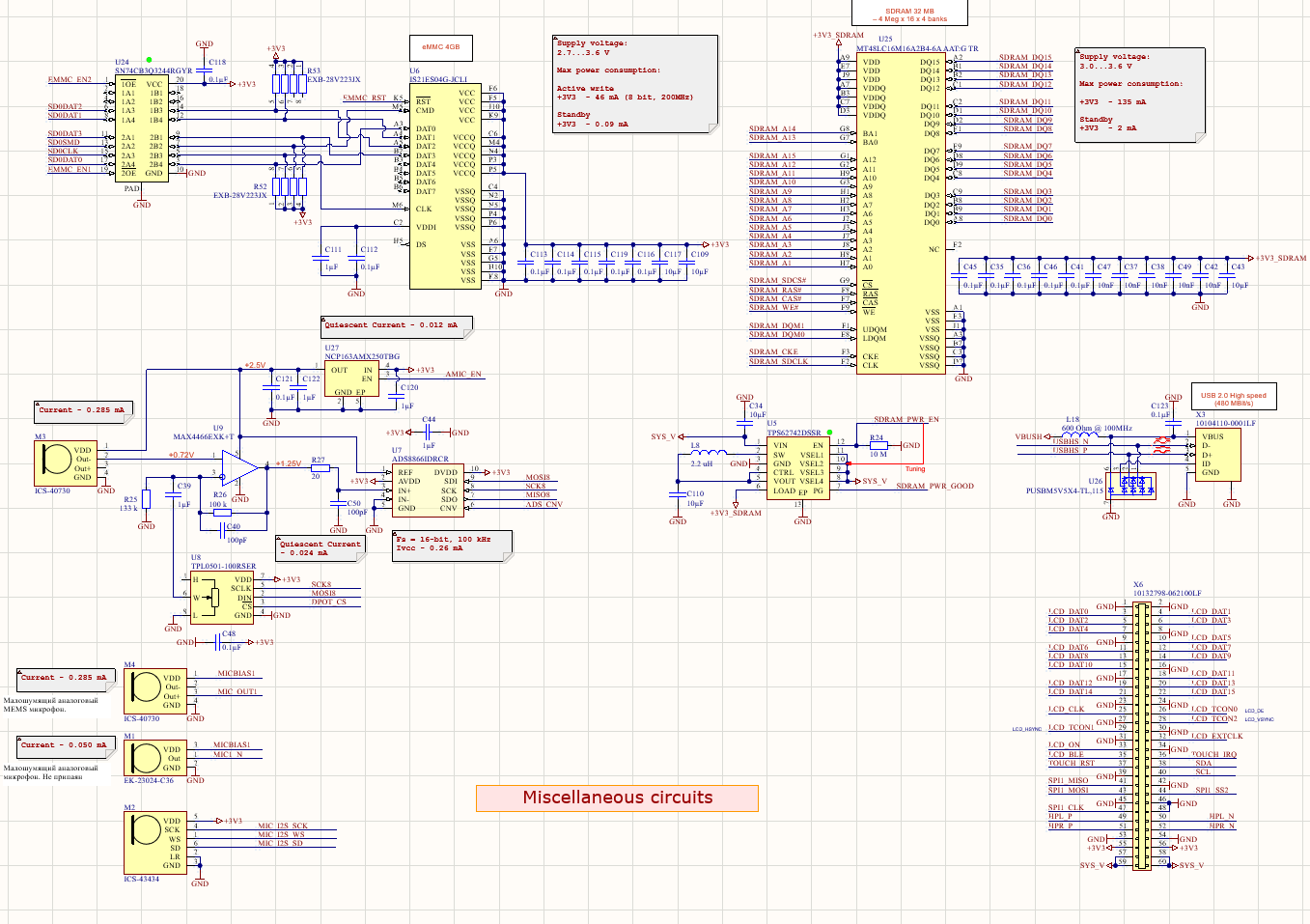Select the 'SDRAM 32 MB' label box
Screen dimensions: 1310x924
[x=909, y=13]
